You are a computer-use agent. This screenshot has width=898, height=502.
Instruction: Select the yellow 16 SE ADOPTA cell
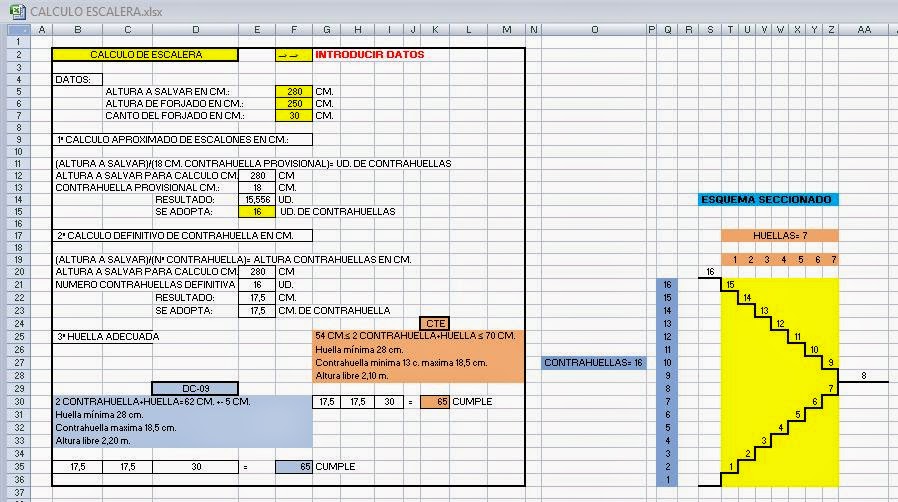point(257,212)
